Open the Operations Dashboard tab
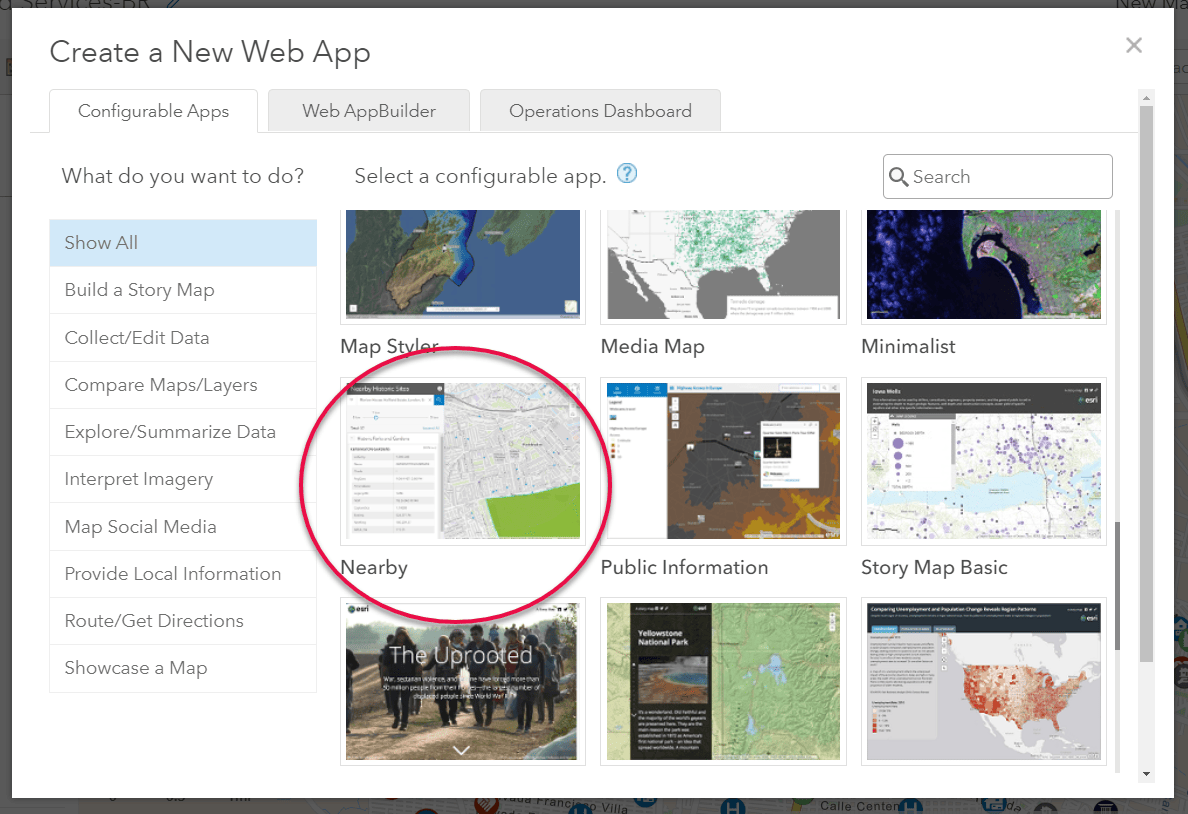Viewport: 1188px width, 814px height. pos(600,111)
